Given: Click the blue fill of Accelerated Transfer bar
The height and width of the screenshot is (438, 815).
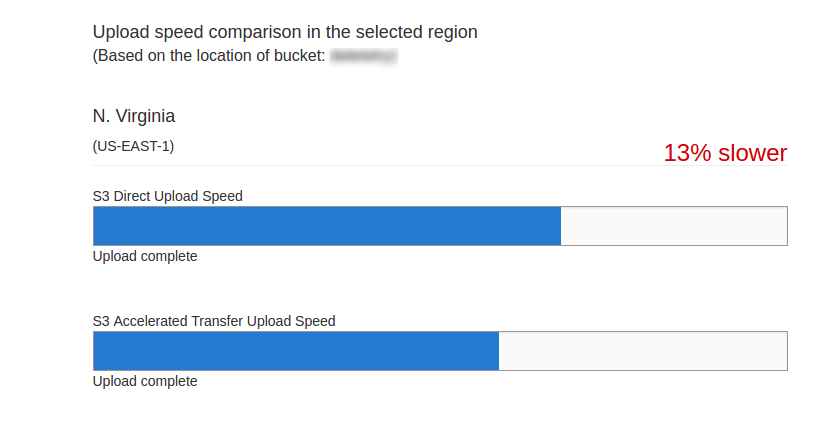Looking at the screenshot, I should (x=295, y=351).
